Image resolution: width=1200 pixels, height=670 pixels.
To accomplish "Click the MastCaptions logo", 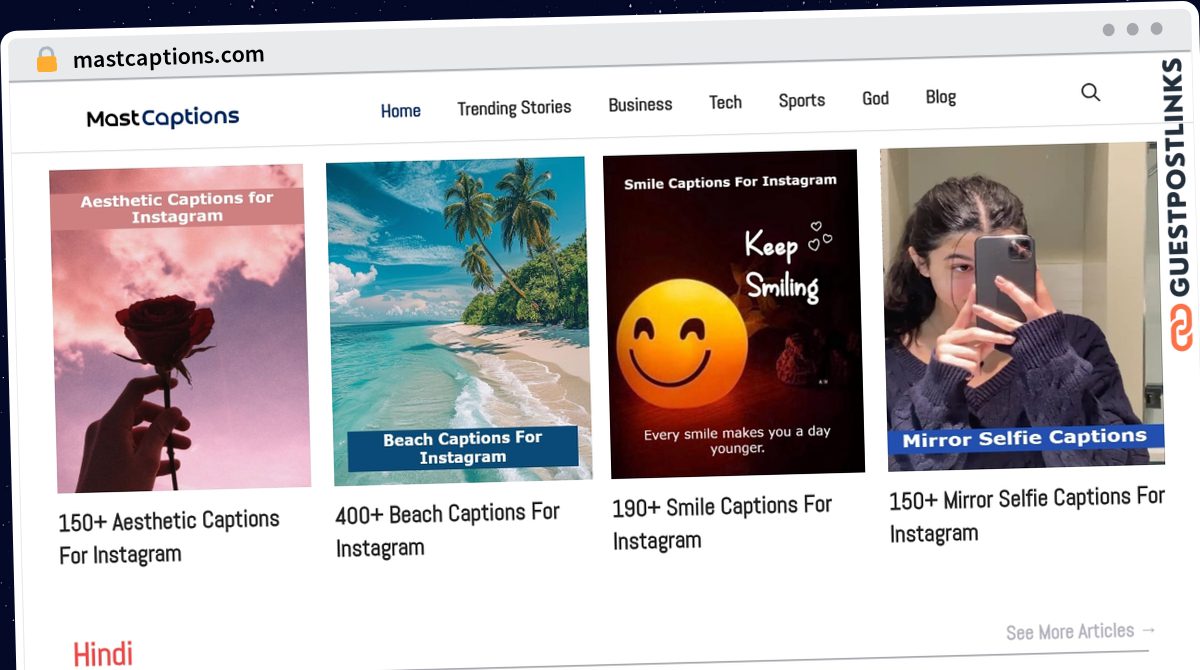I will 163,118.
